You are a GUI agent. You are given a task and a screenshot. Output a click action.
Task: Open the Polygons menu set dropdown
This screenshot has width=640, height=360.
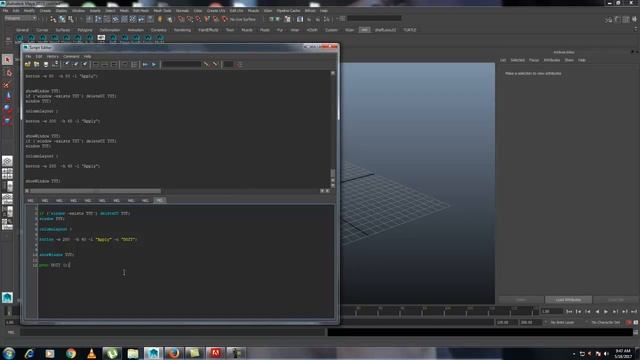tap(20, 18)
